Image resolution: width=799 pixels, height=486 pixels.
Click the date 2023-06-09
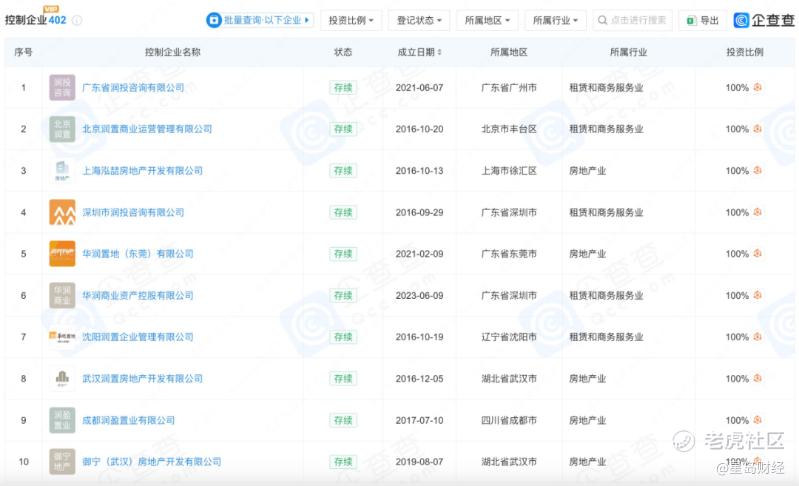[419, 295]
